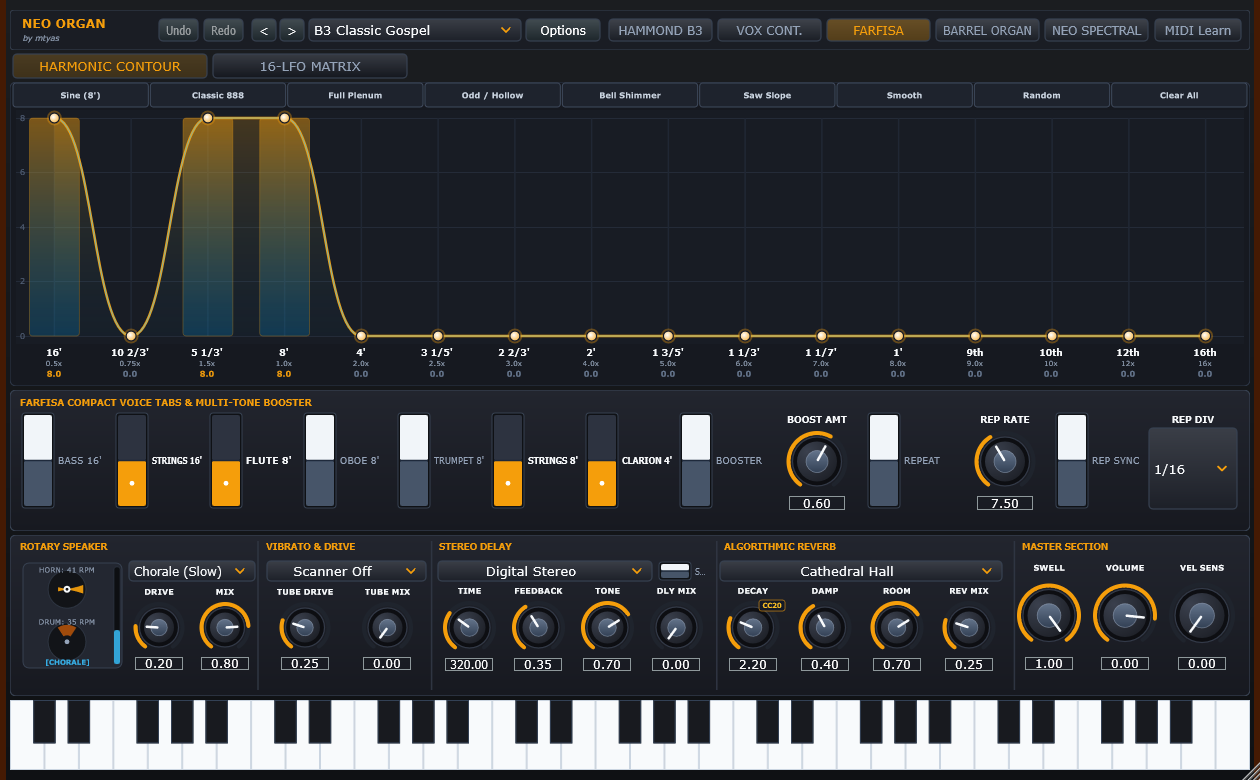The height and width of the screenshot is (780, 1260).
Task: Click the master VOLUME knob
Action: tap(1125, 615)
